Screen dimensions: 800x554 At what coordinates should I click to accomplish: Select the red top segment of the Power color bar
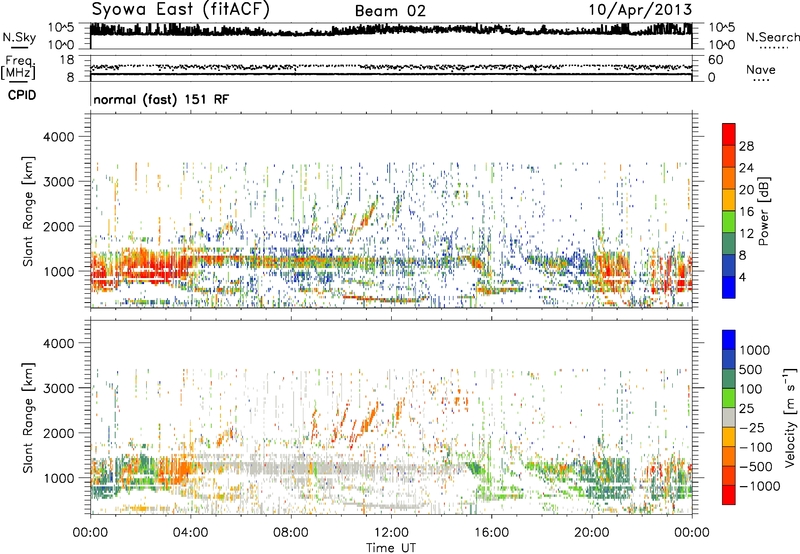[x=729, y=134]
